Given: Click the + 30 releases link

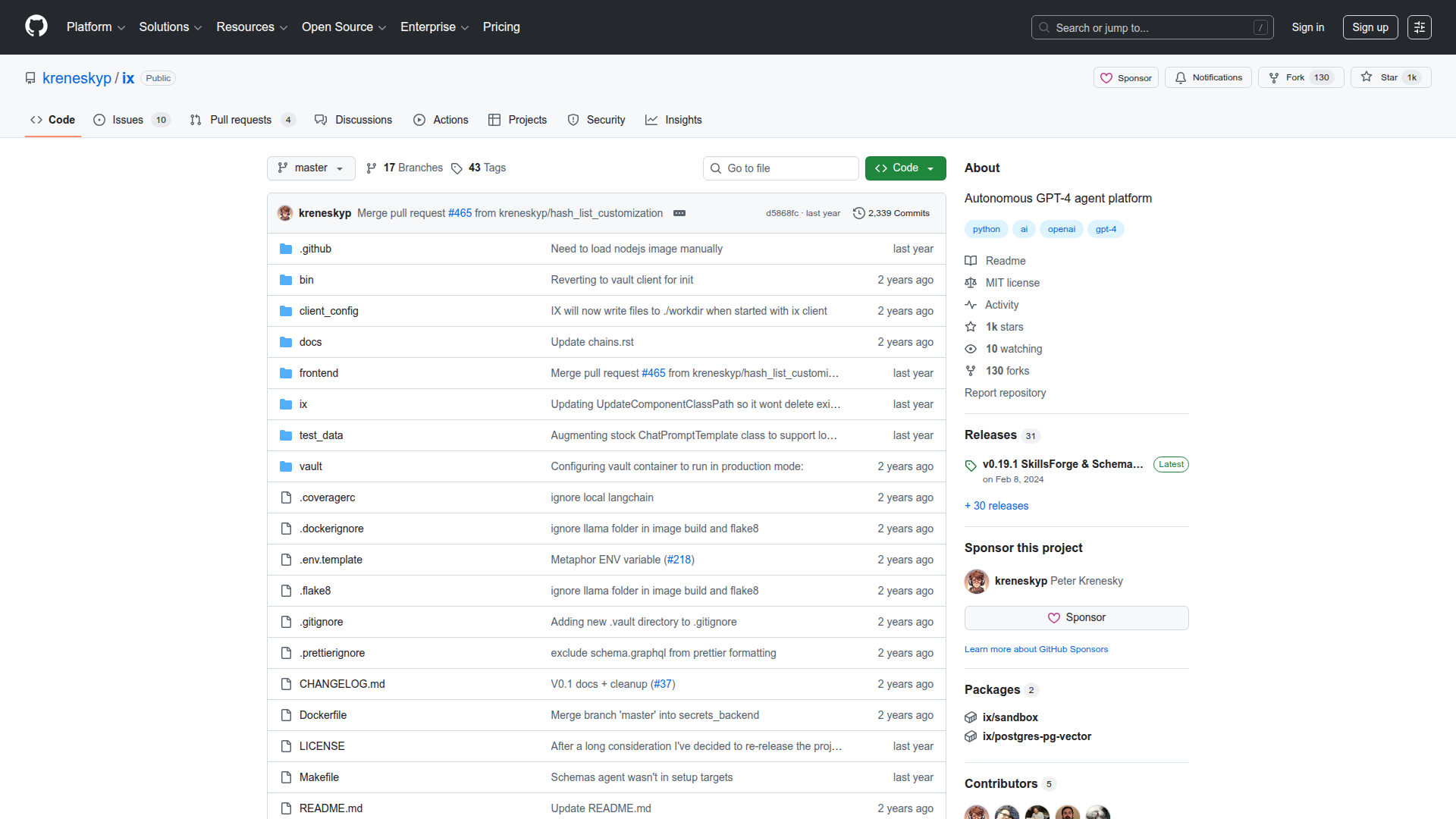Looking at the screenshot, I should 996,506.
